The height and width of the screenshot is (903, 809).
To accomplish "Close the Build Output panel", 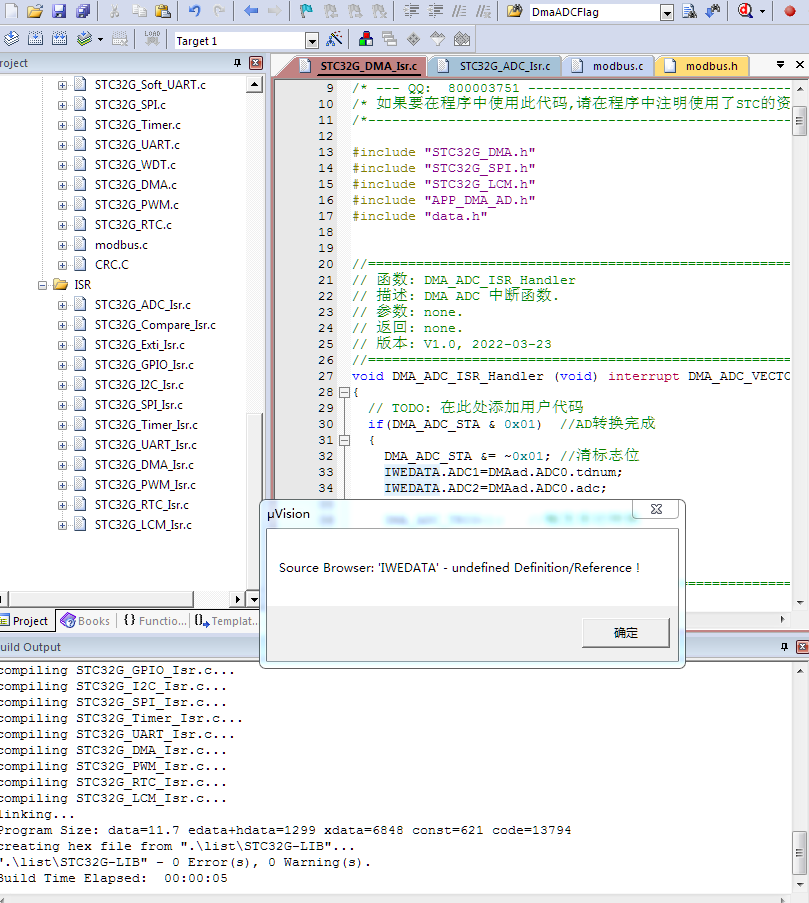I will click(802, 647).
